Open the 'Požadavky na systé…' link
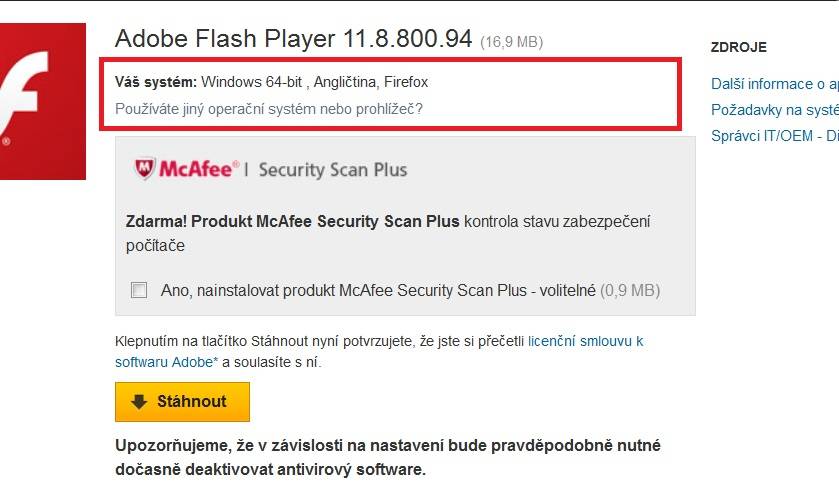This screenshot has width=839, height=486. point(775,110)
